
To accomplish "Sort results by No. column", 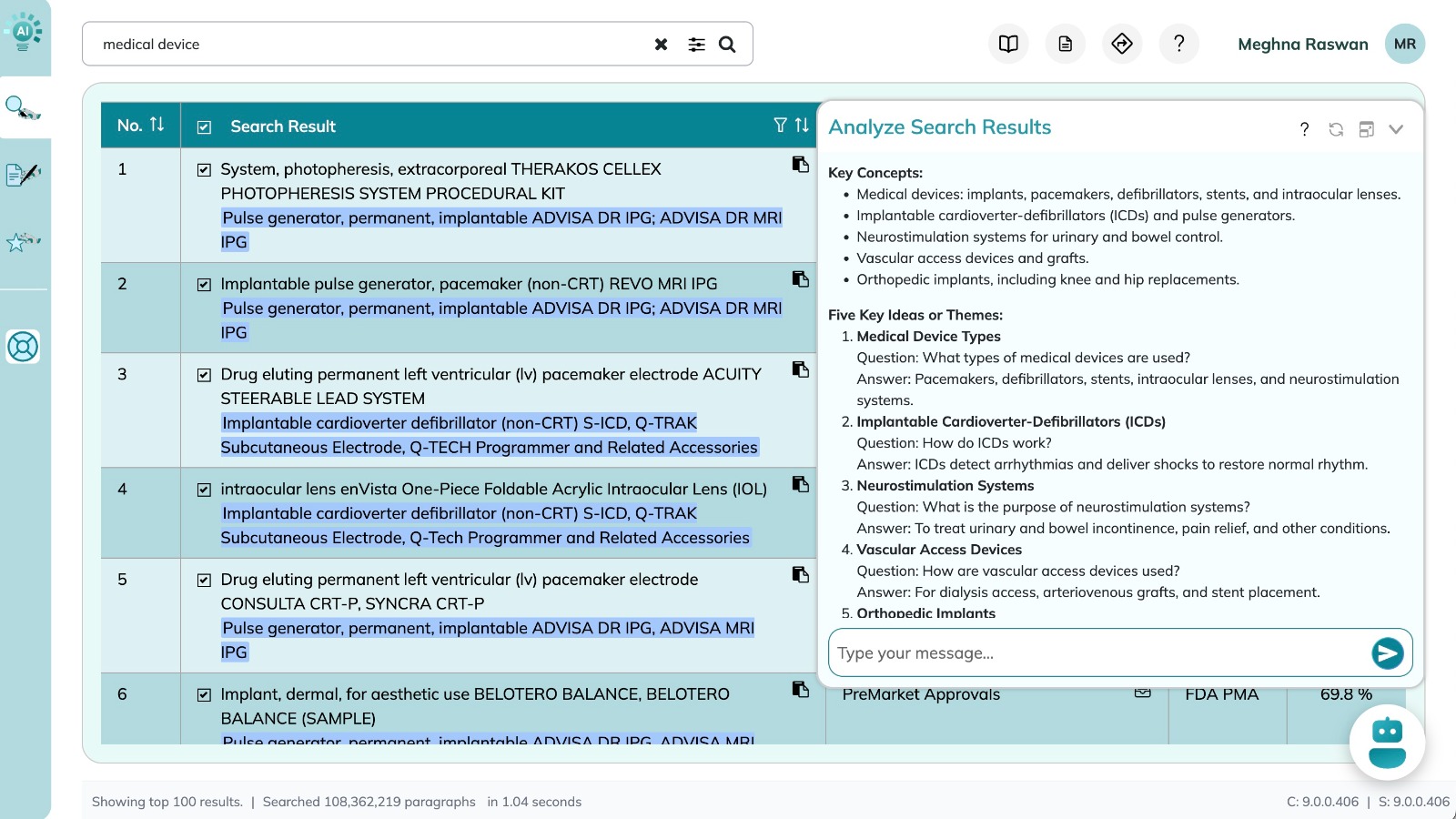I will (157, 125).
